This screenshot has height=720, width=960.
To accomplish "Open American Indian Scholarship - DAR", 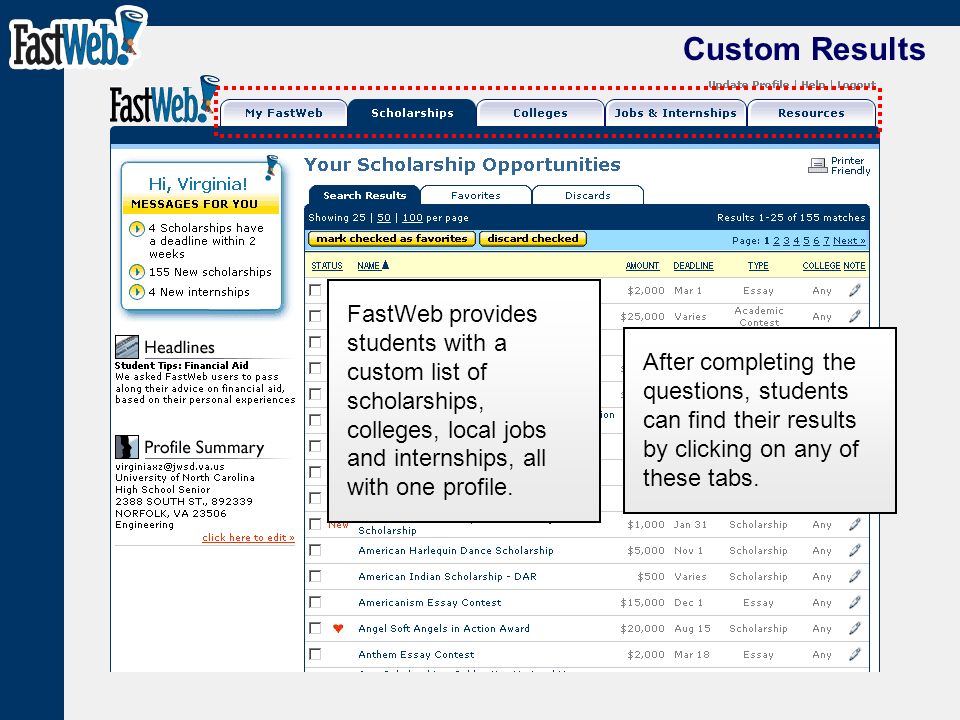I will (x=448, y=576).
